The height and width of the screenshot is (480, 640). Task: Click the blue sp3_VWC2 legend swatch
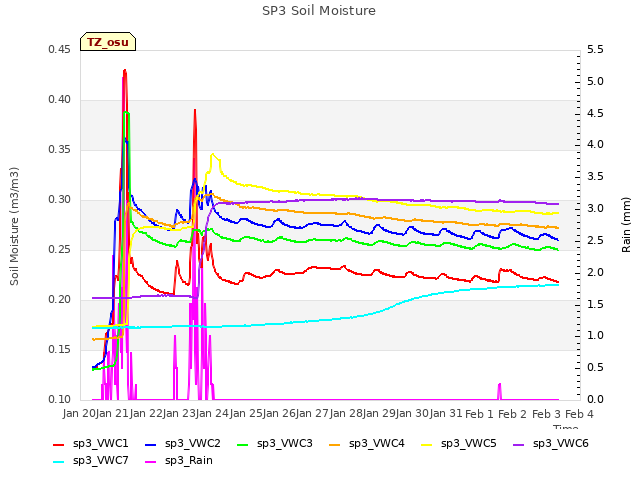(x=151, y=444)
